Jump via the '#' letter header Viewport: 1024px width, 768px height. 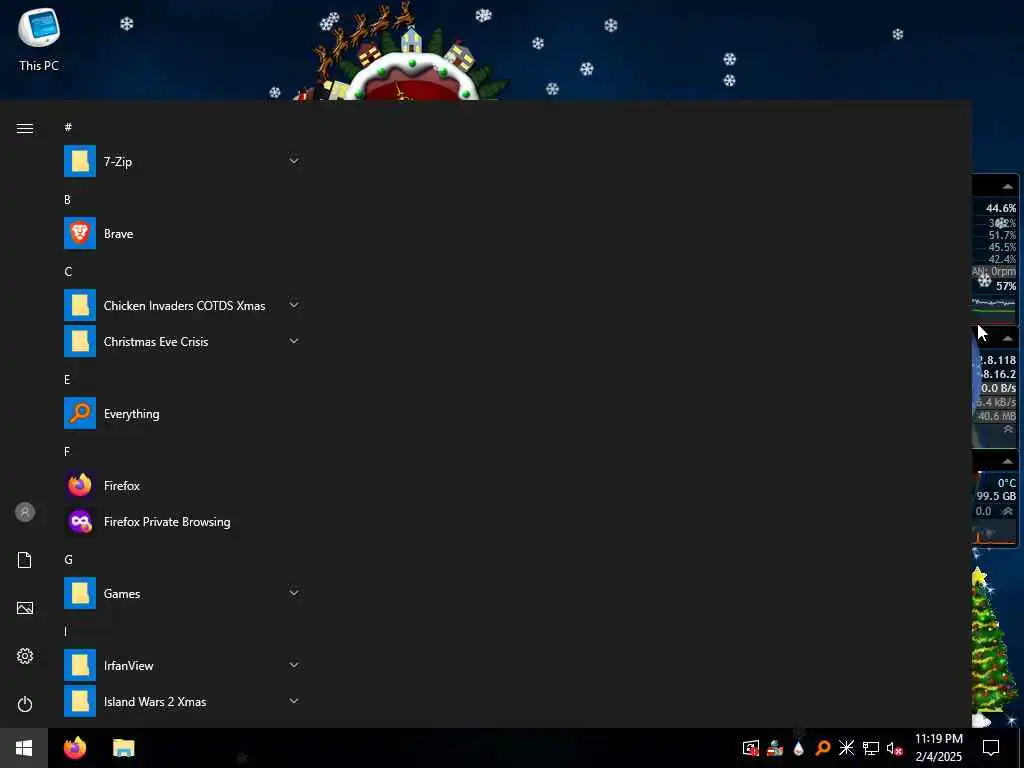tap(68, 127)
